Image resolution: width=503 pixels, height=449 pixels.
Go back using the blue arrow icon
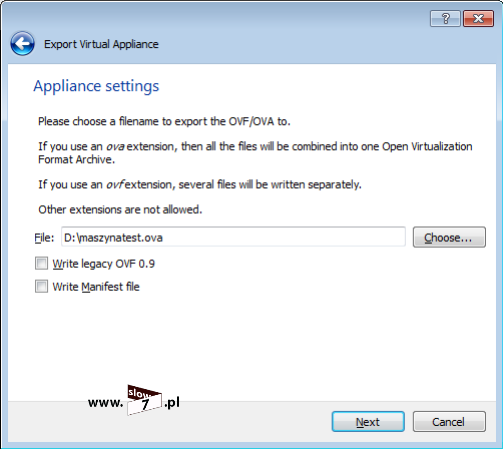coord(22,43)
